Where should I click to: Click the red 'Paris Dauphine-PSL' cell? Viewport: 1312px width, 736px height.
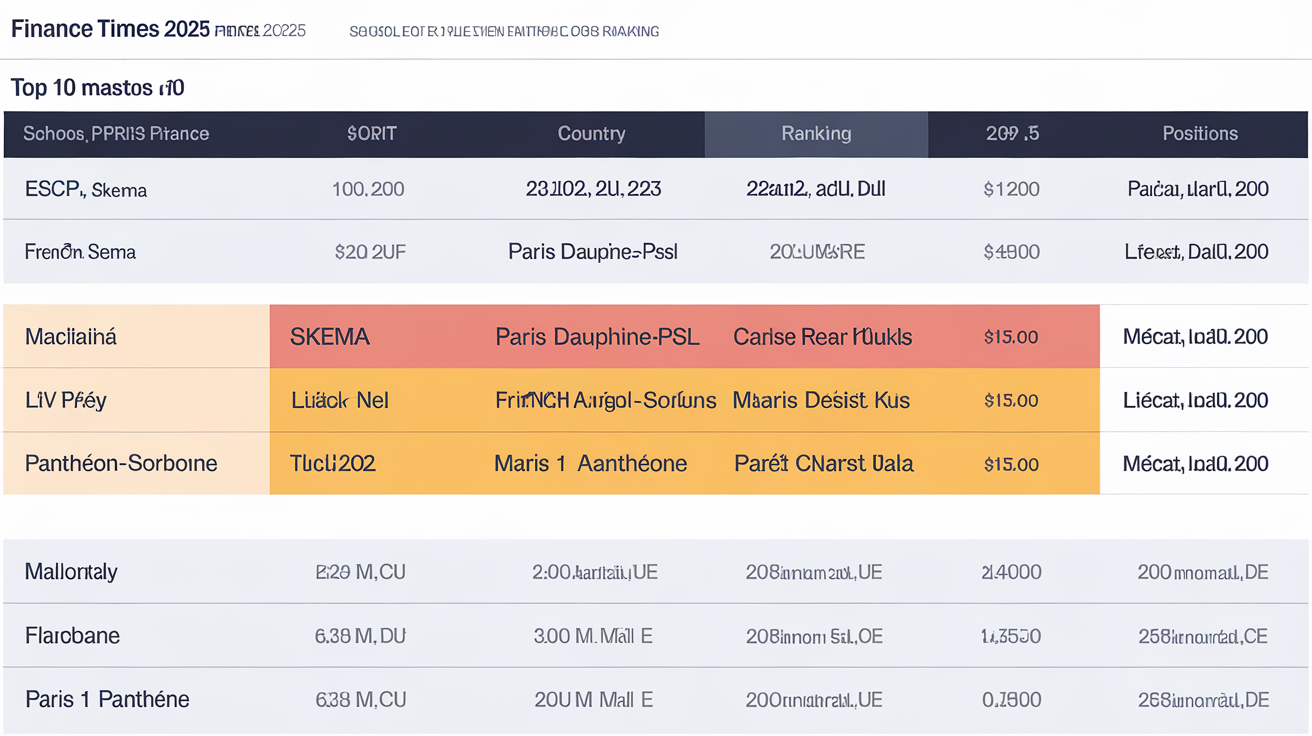[x=597, y=337]
